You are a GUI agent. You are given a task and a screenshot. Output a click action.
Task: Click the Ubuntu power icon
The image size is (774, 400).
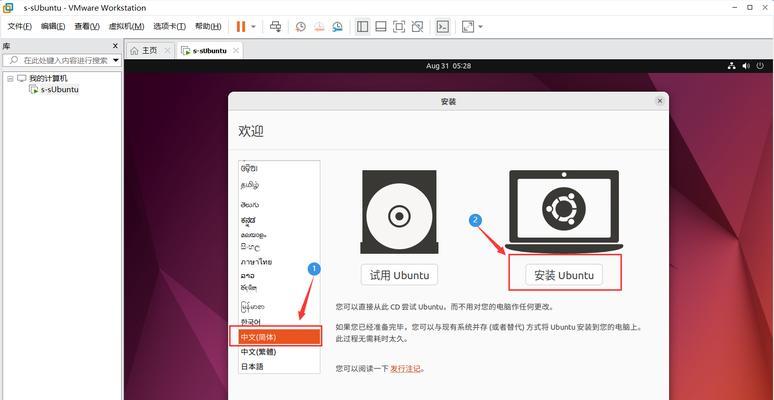point(760,66)
